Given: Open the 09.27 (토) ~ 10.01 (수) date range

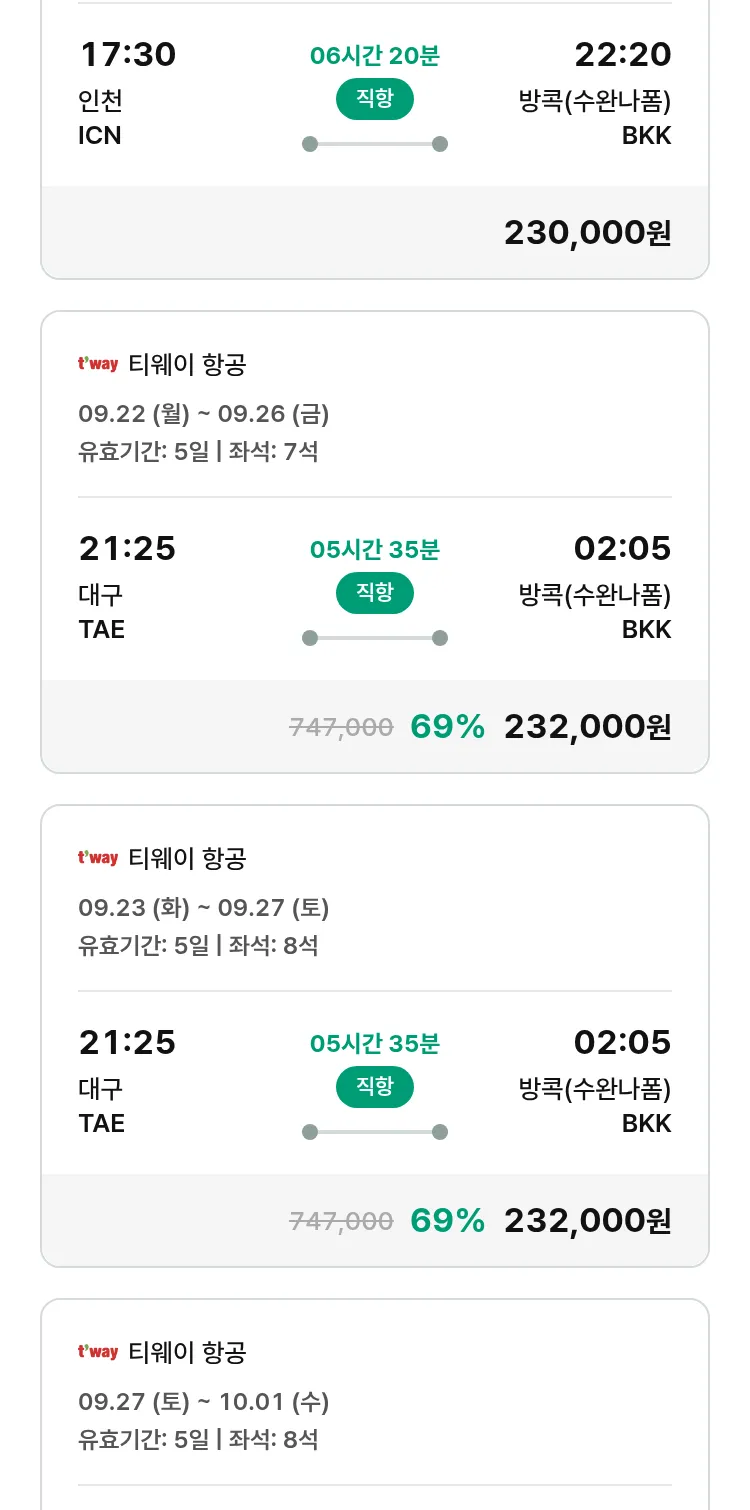Looking at the screenshot, I should (204, 1402).
